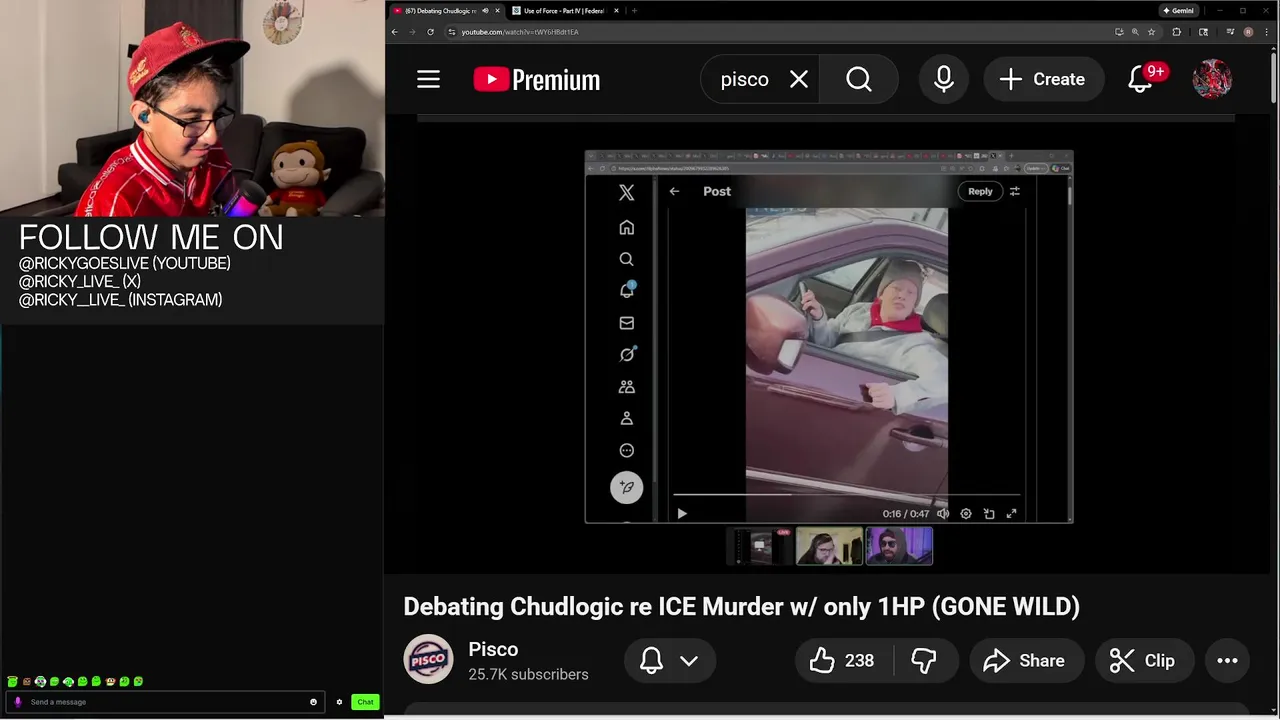Open Chrome three-dot menu
This screenshot has width=1280, height=720.
point(1265,32)
